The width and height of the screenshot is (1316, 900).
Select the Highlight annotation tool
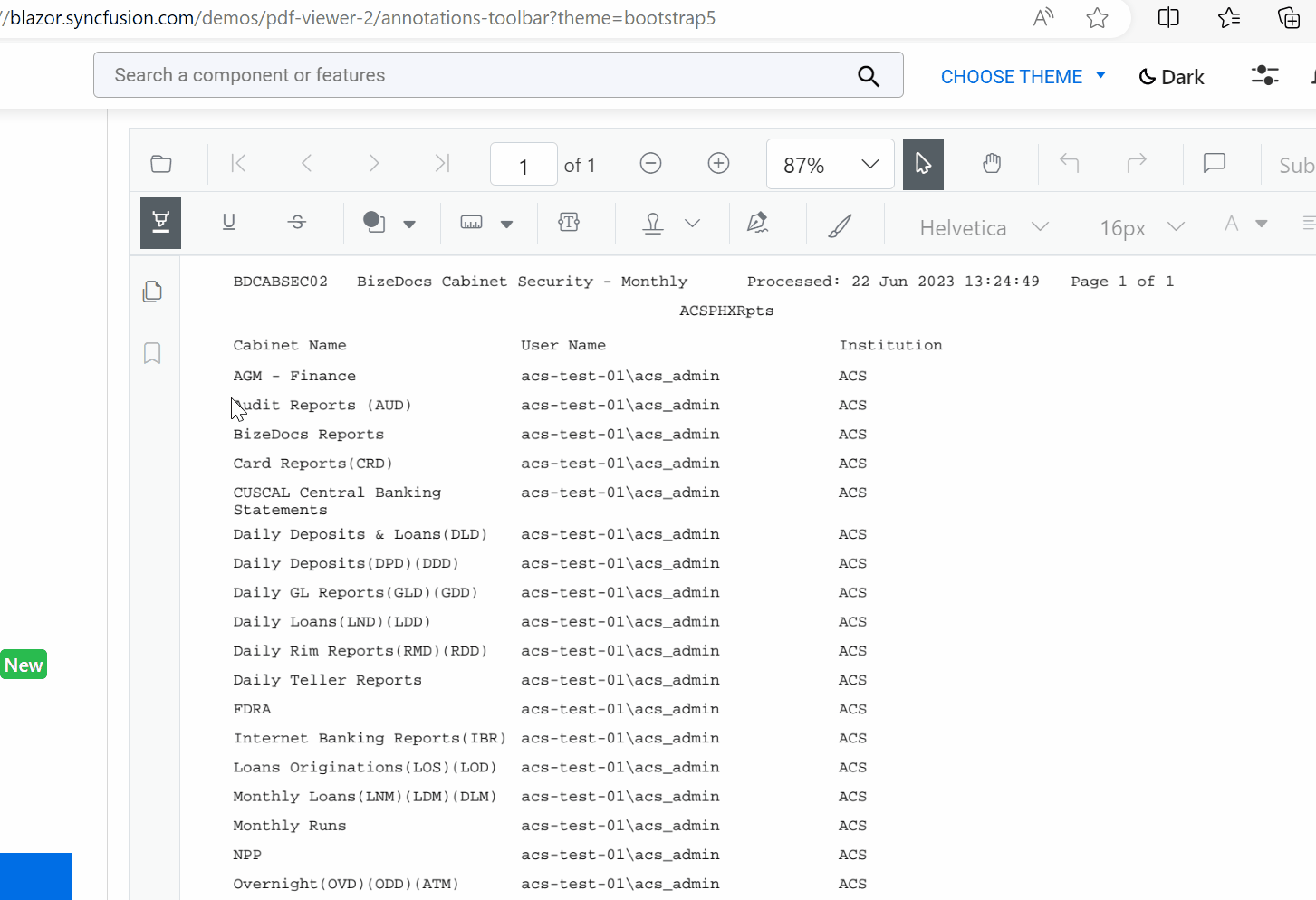point(160,223)
